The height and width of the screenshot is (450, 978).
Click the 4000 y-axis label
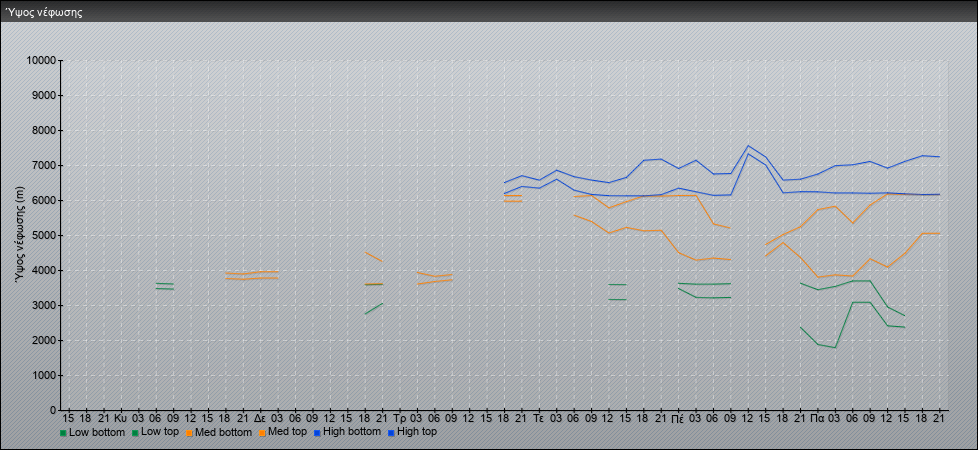pyautogui.click(x=44, y=270)
